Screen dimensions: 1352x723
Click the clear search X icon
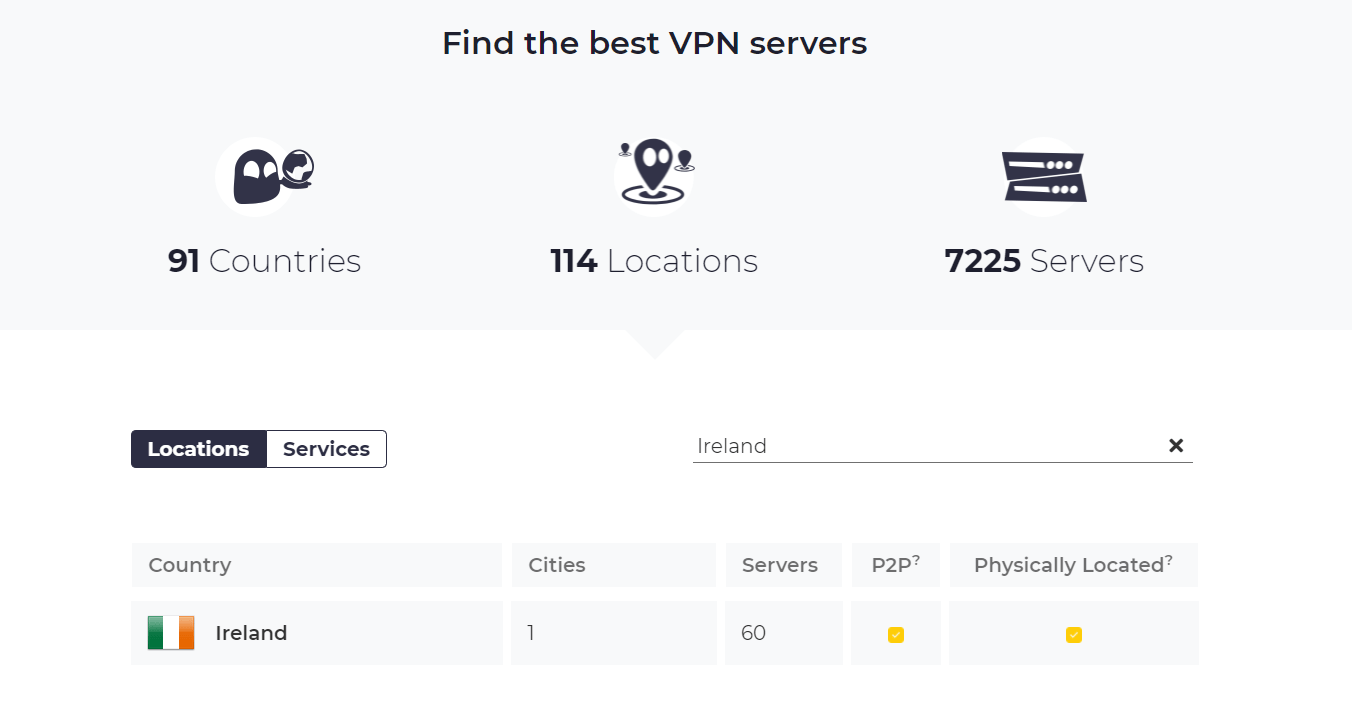1176,445
